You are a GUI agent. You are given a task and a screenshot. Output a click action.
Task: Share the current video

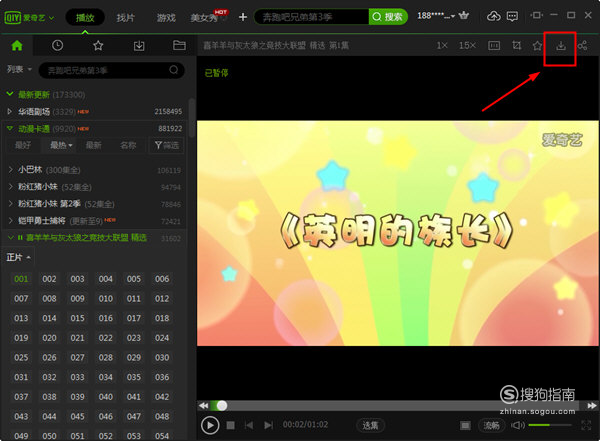click(582, 46)
